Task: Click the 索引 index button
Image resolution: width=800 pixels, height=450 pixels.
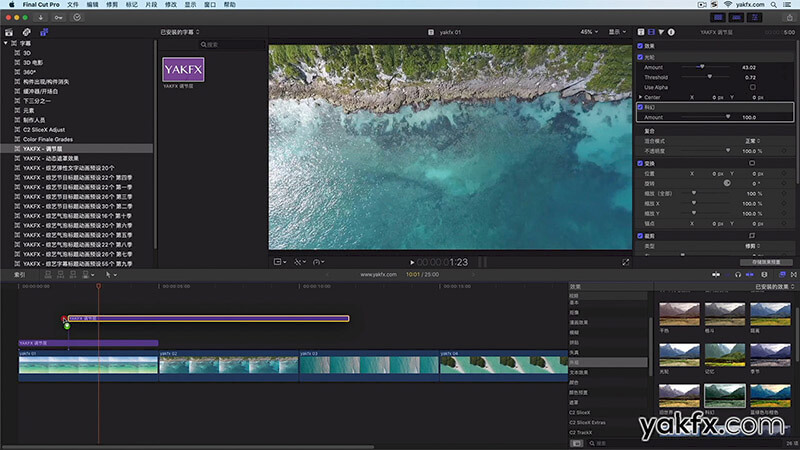Action: pos(19,274)
